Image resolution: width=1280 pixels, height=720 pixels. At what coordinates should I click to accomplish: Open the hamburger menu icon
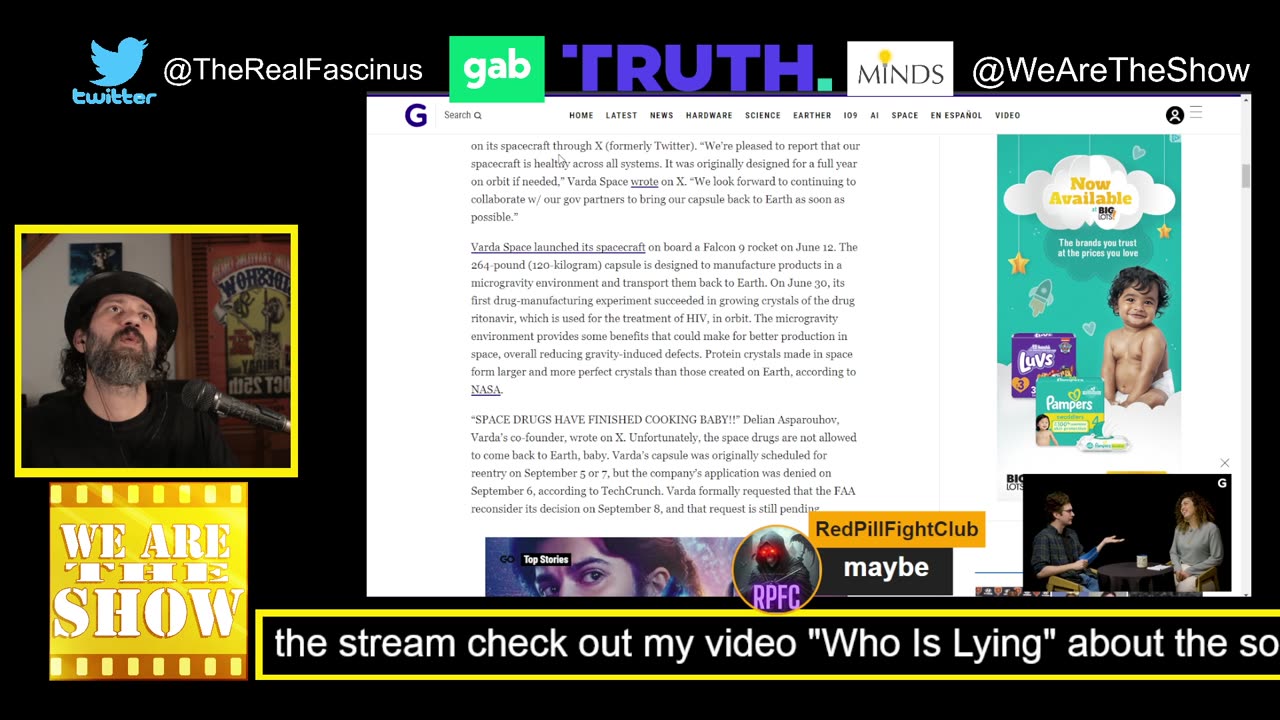point(1196,113)
